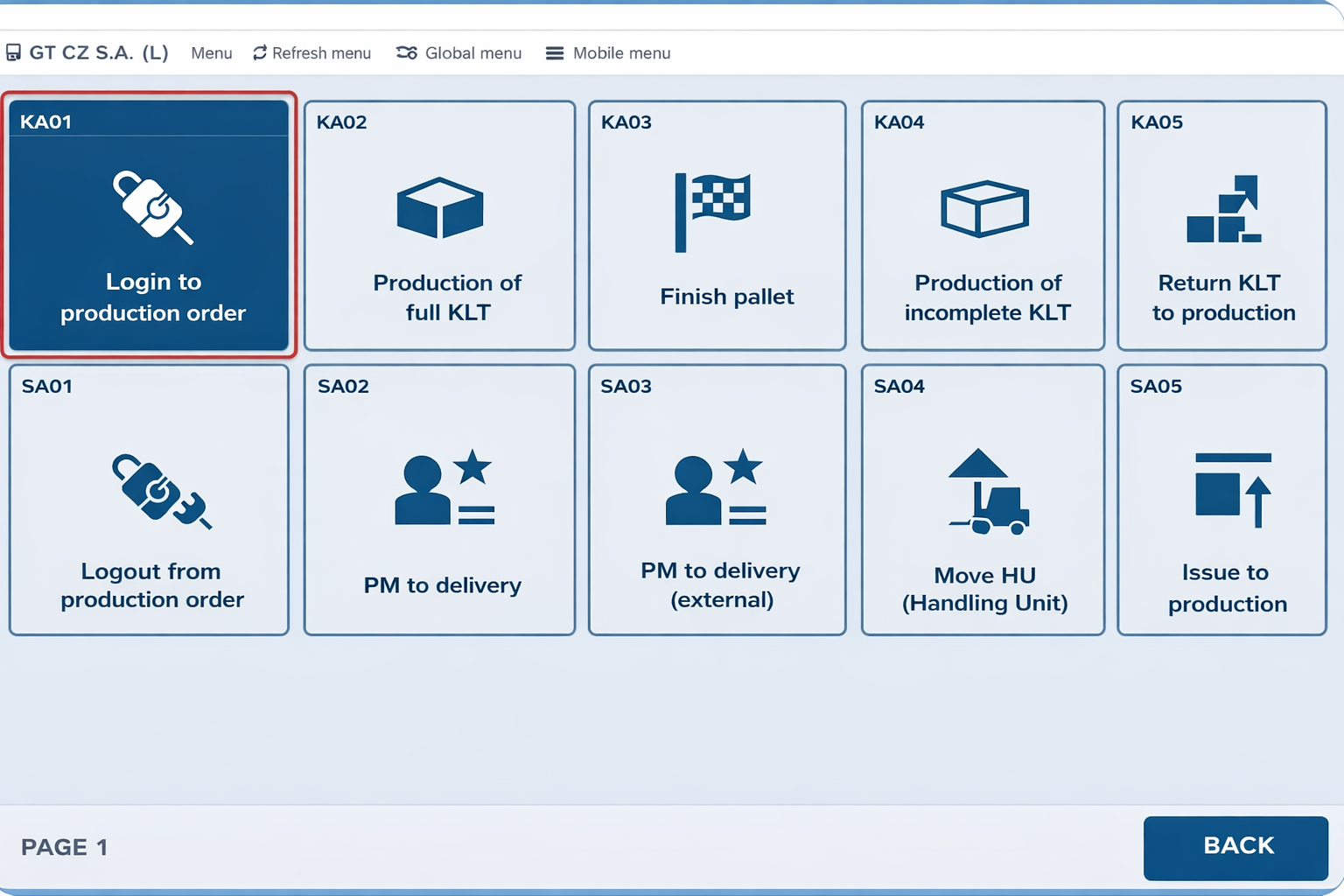Click the Refresh menu circular arrows icon
The width and height of the screenshot is (1344, 896).
[260, 53]
